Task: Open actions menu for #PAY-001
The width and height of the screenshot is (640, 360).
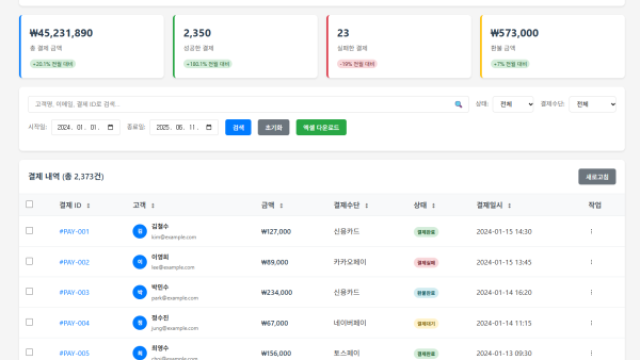Action: pyautogui.click(x=591, y=231)
